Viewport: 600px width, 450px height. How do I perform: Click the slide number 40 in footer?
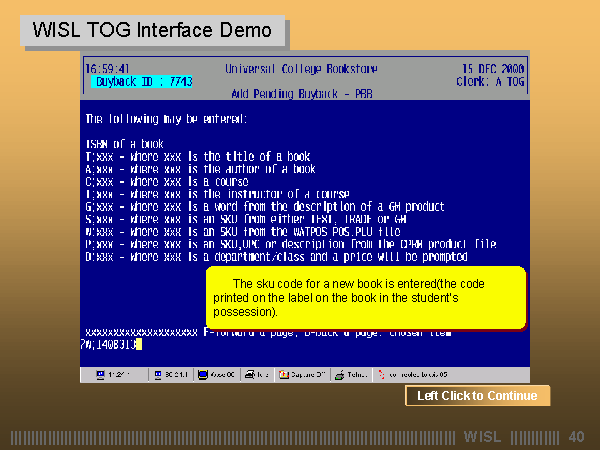click(576, 437)
